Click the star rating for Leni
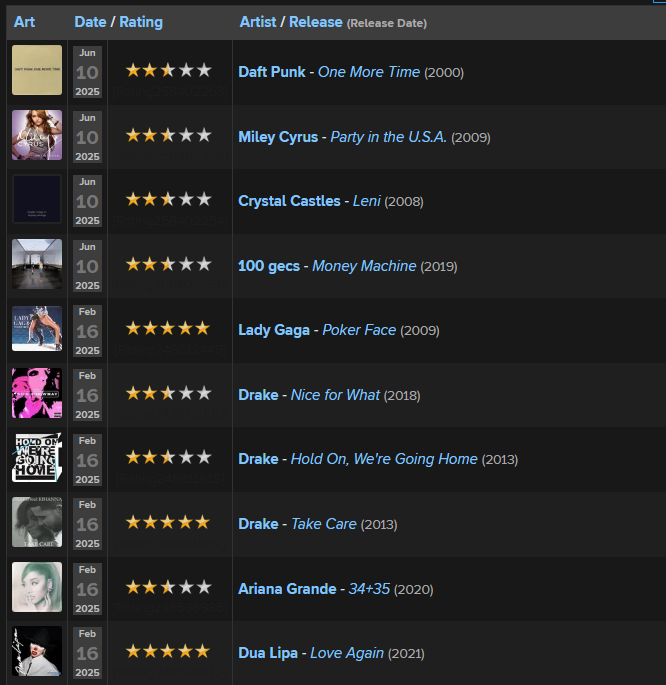Image resolution: width=666 pixels, height=685 pixels. (x=168, y=199)
